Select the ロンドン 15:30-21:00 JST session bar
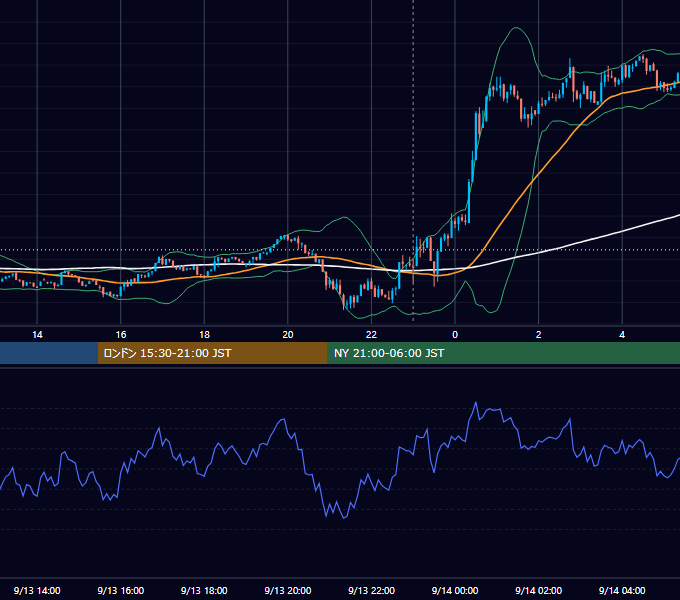 (x=212, y=353)
